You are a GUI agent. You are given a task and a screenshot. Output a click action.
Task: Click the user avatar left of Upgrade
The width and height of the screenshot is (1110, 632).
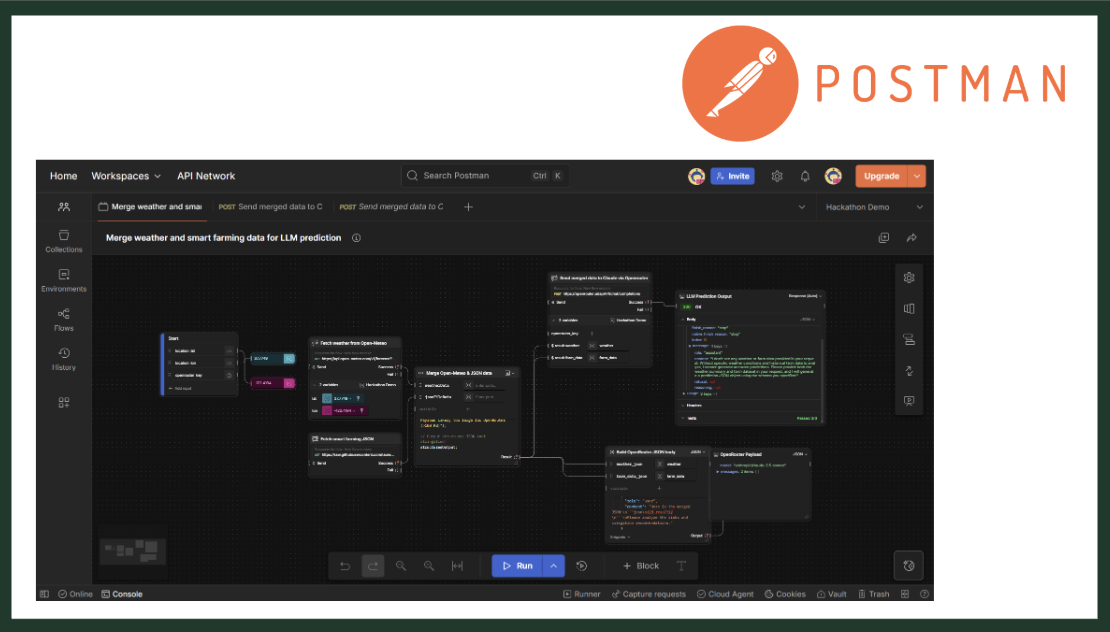tap(833, 176)
